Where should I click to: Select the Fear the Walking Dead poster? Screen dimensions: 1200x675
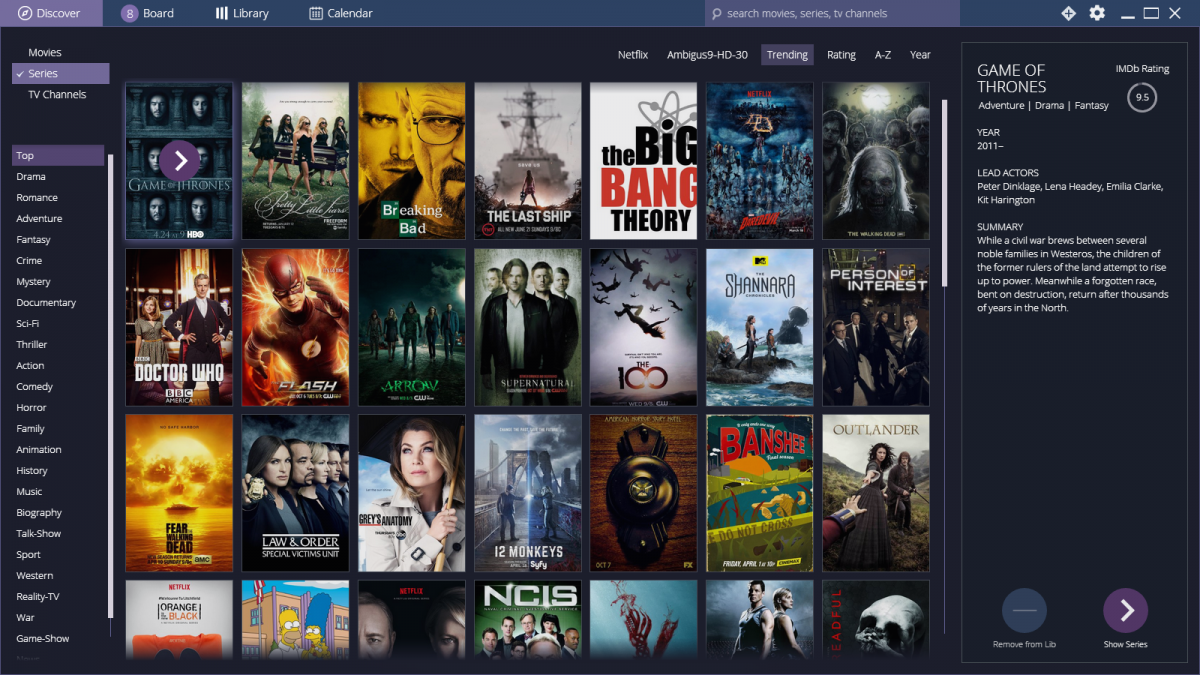[179, 493]
